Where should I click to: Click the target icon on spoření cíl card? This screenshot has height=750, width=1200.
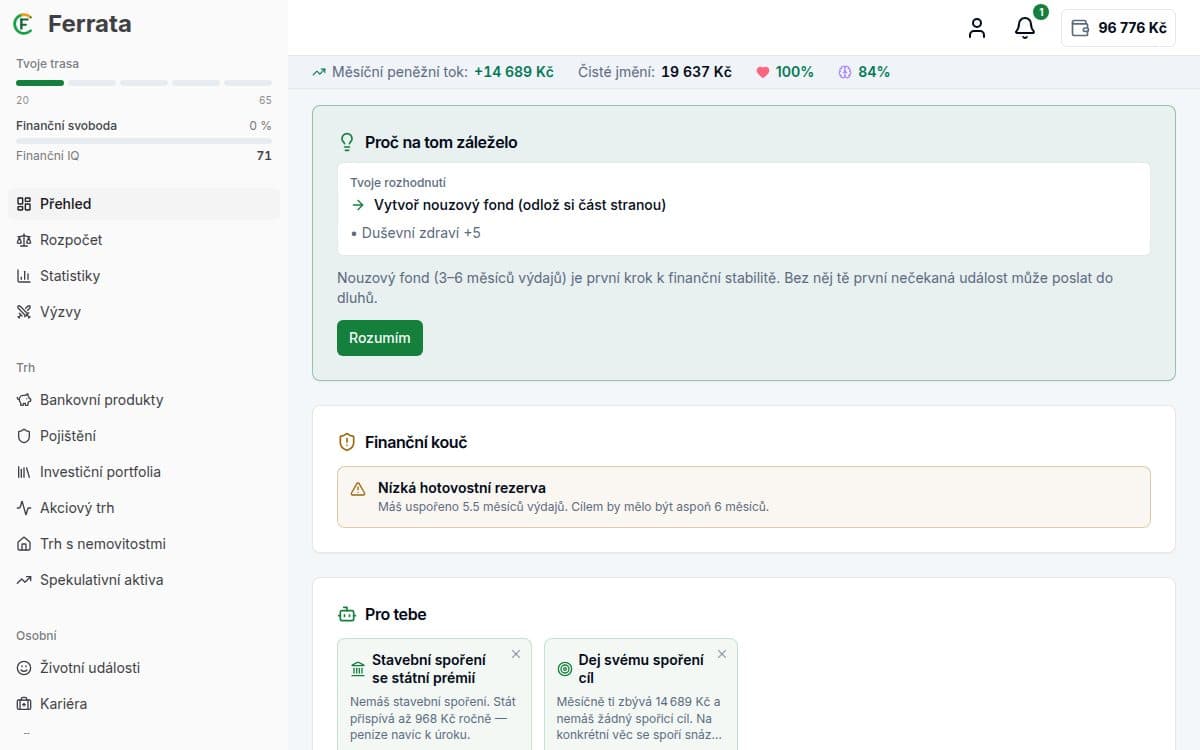coord(564,668)
